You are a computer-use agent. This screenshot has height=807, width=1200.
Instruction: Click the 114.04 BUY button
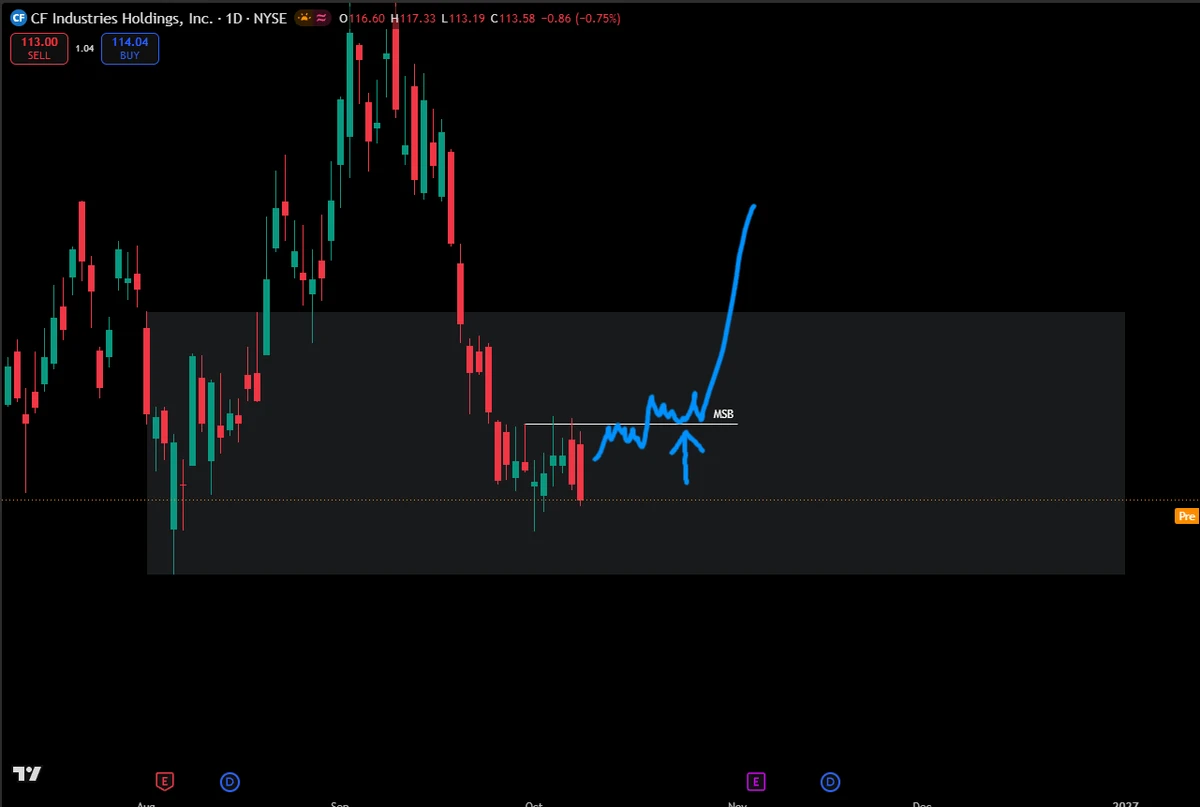(130, 48)
